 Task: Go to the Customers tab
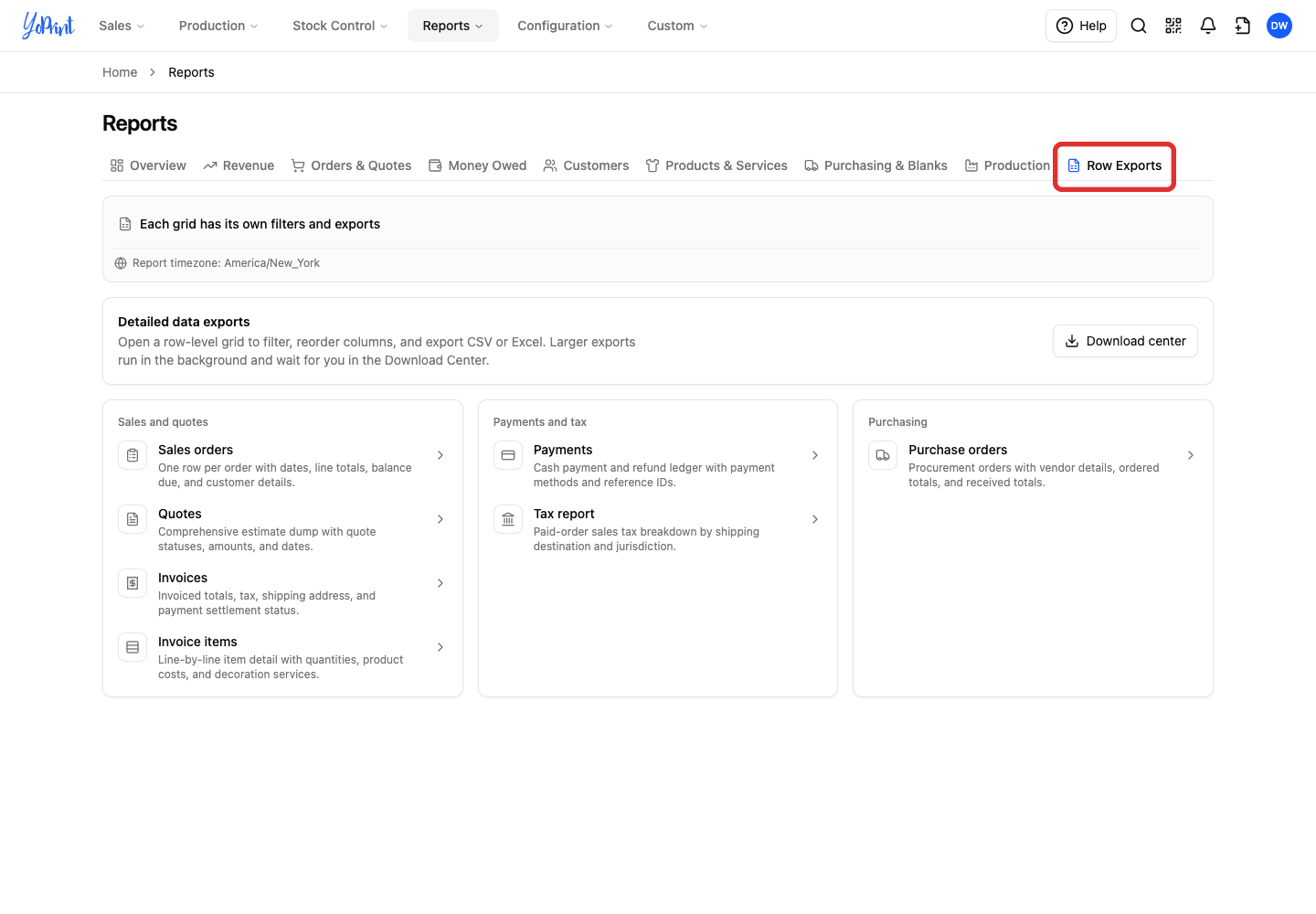(x=586, y=165)
